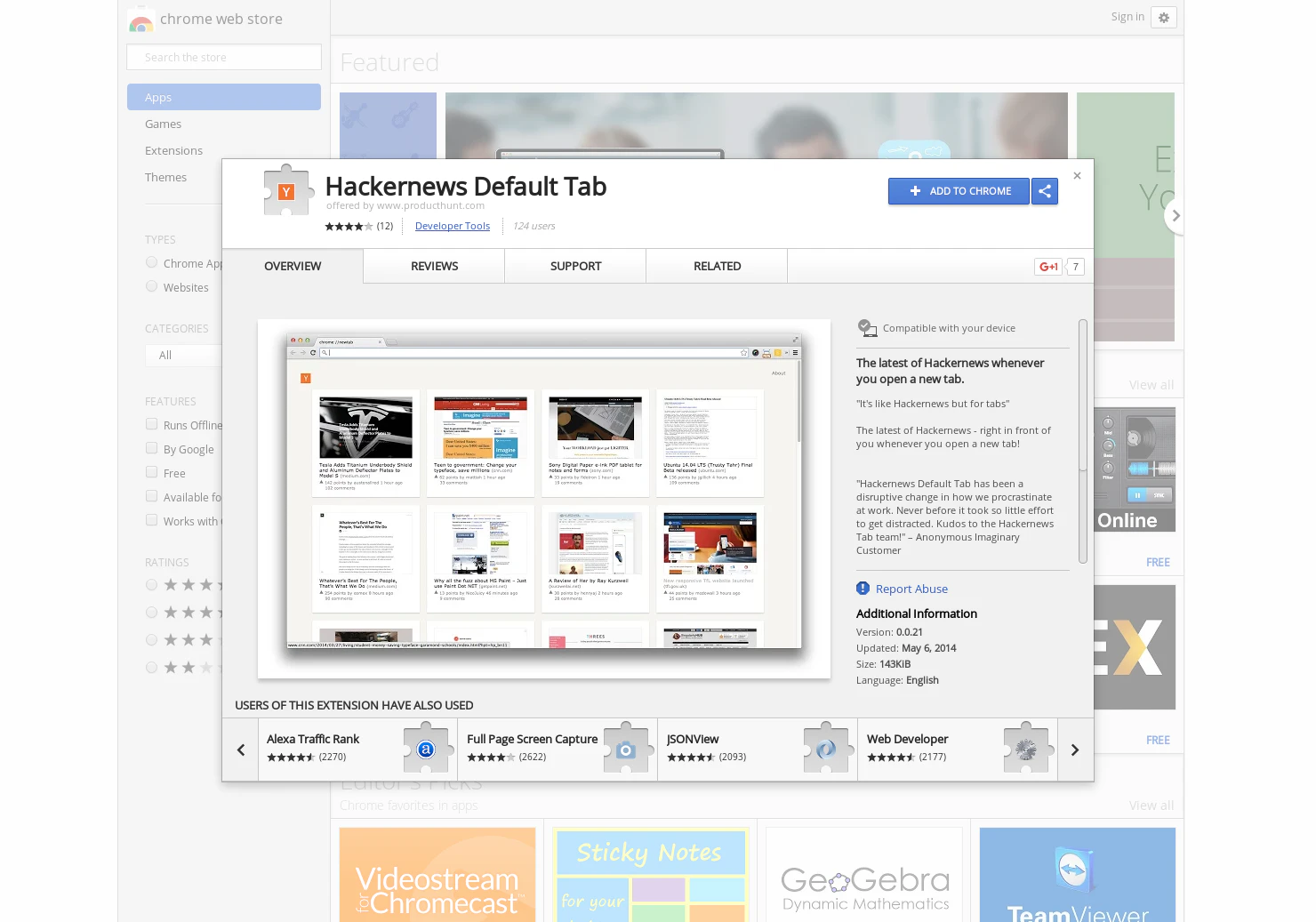Click the Hackernews Default Tab puzzle icon
This screenshot has width=1316, height=922.
[289, 189]
